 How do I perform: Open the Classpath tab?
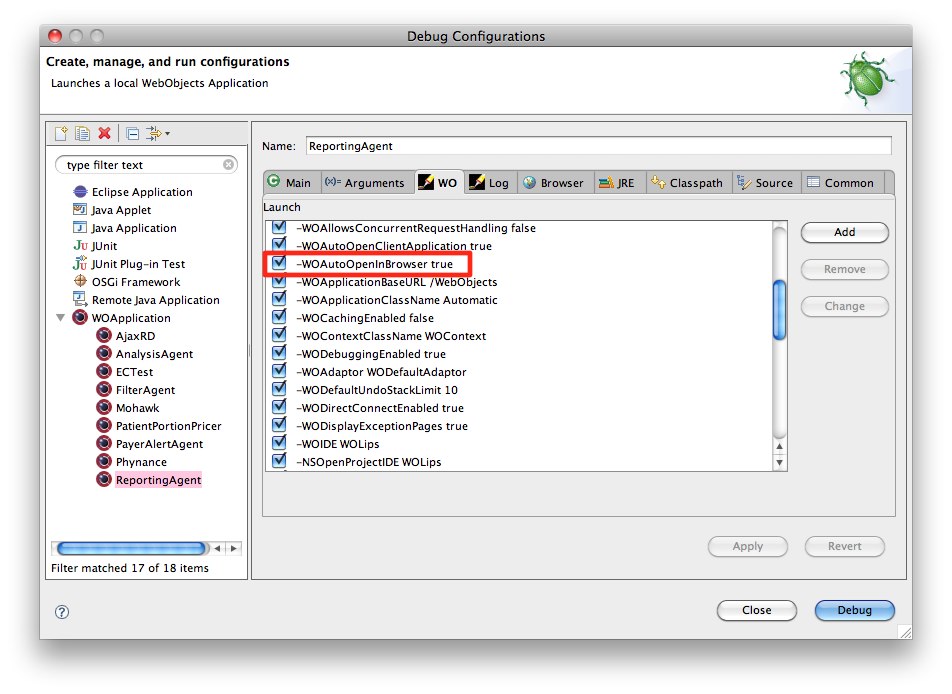coord(687,183)
